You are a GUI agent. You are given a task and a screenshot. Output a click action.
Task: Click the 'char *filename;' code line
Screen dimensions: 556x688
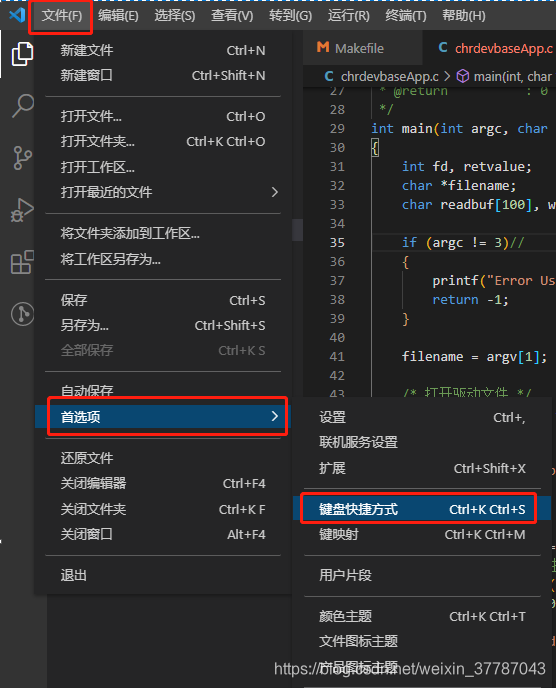point(459,186)
